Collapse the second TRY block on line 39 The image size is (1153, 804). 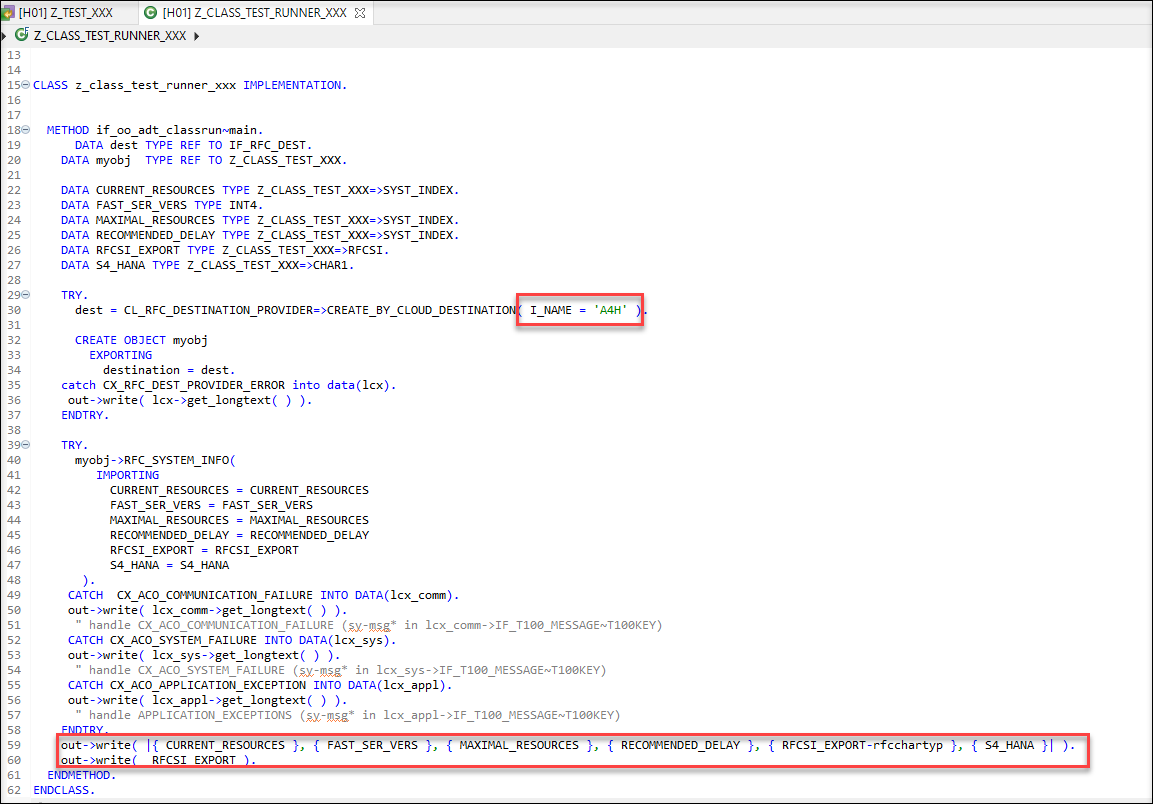[26, 444]
